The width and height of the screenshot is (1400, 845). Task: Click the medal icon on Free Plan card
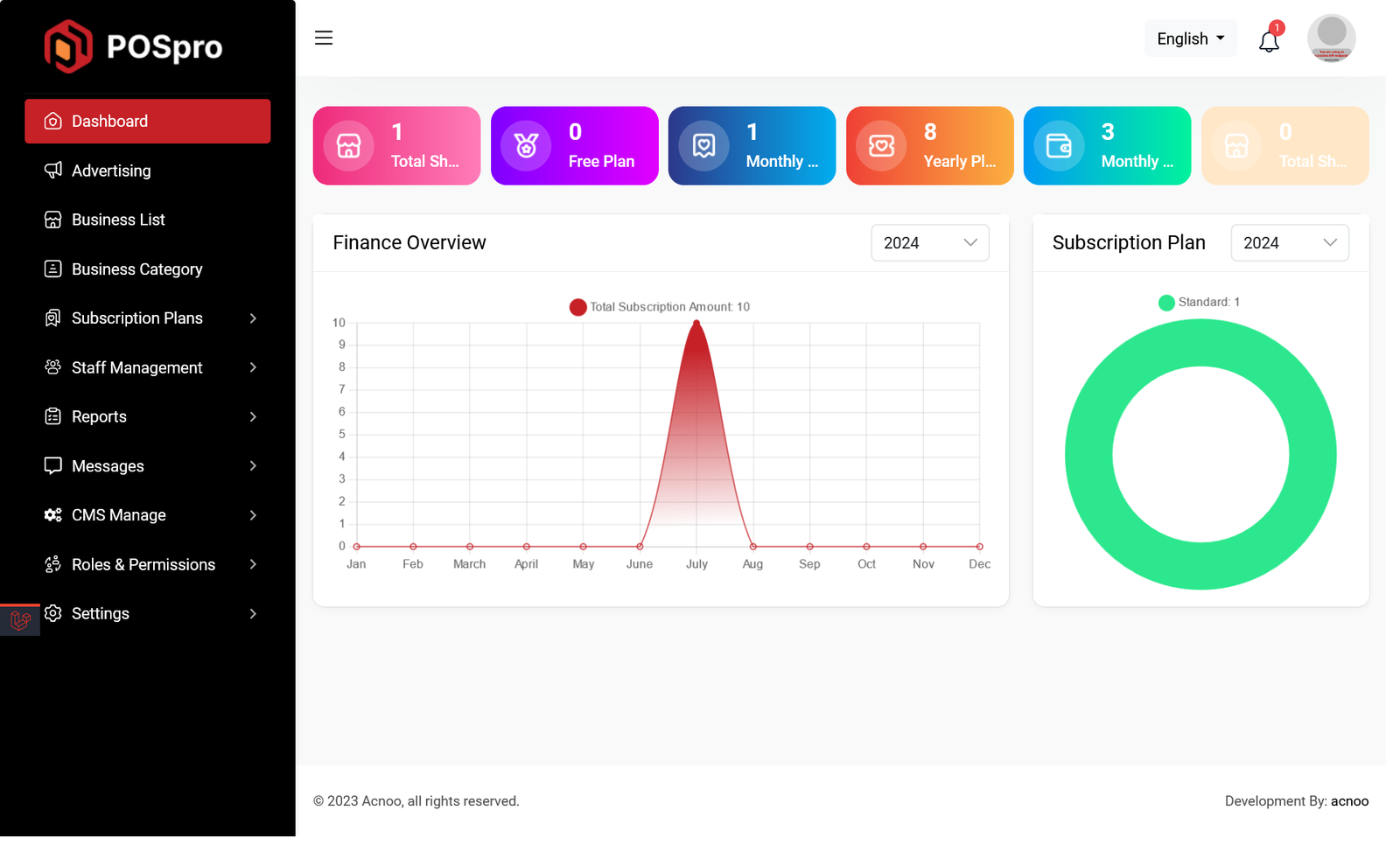(x=526, y=145)
